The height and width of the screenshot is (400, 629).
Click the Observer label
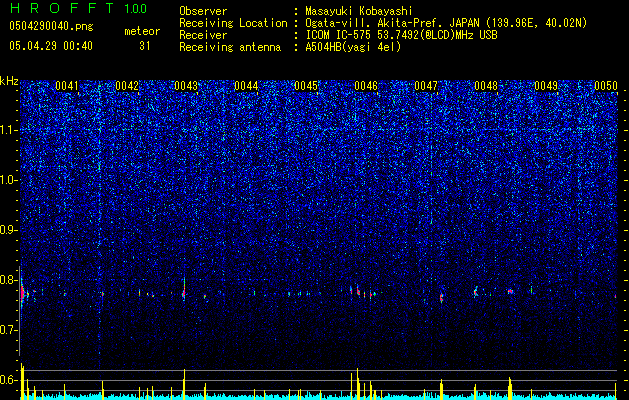(x=203, y=11)
